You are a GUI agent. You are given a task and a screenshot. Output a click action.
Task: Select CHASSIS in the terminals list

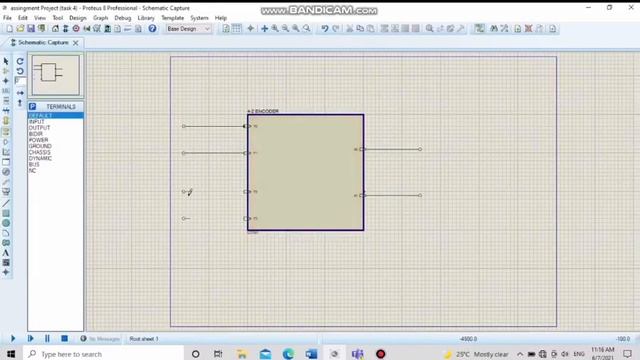pyautogui.click(x=40, y=152)
